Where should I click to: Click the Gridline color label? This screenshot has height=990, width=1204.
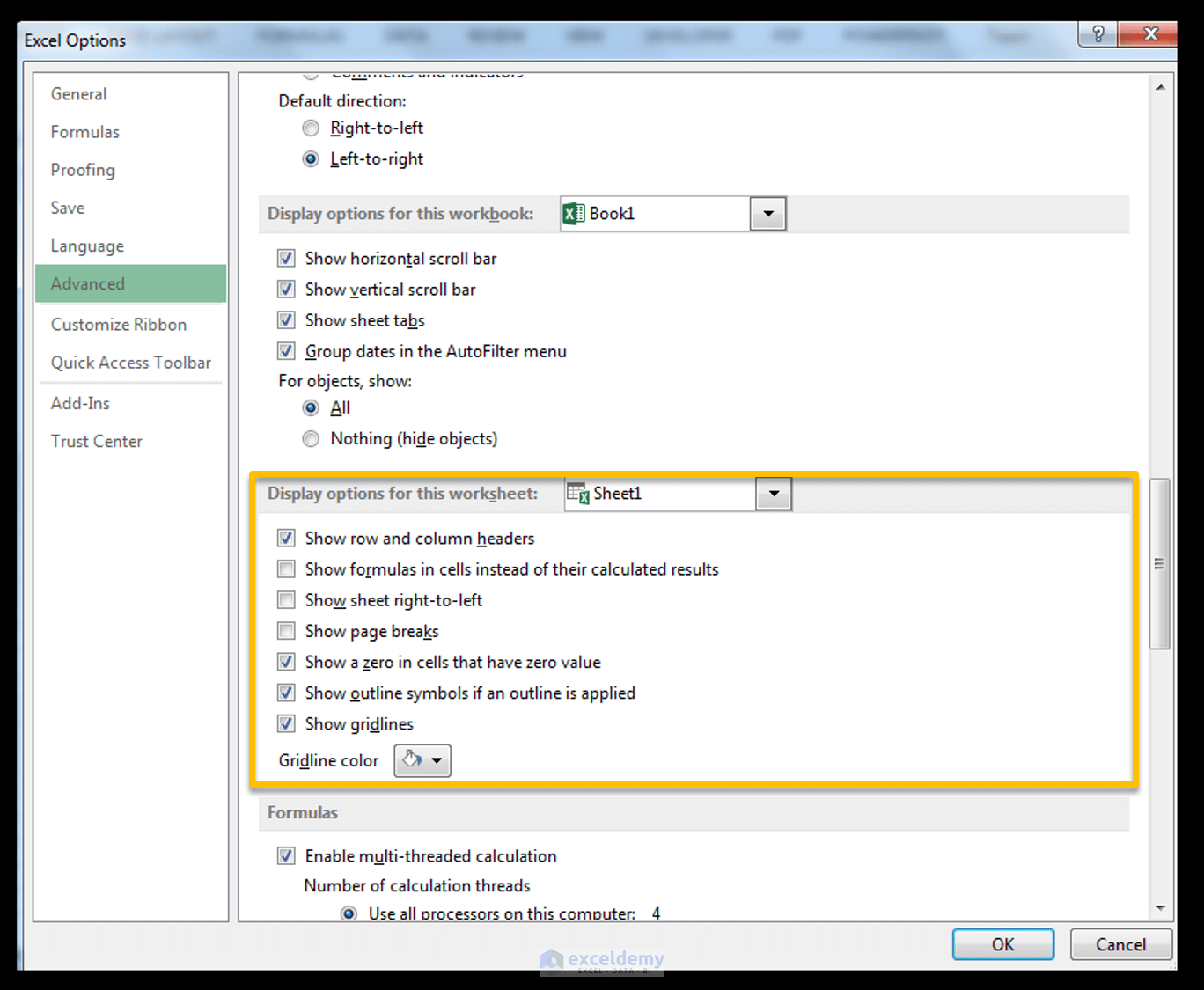click(x=328, y=760)
